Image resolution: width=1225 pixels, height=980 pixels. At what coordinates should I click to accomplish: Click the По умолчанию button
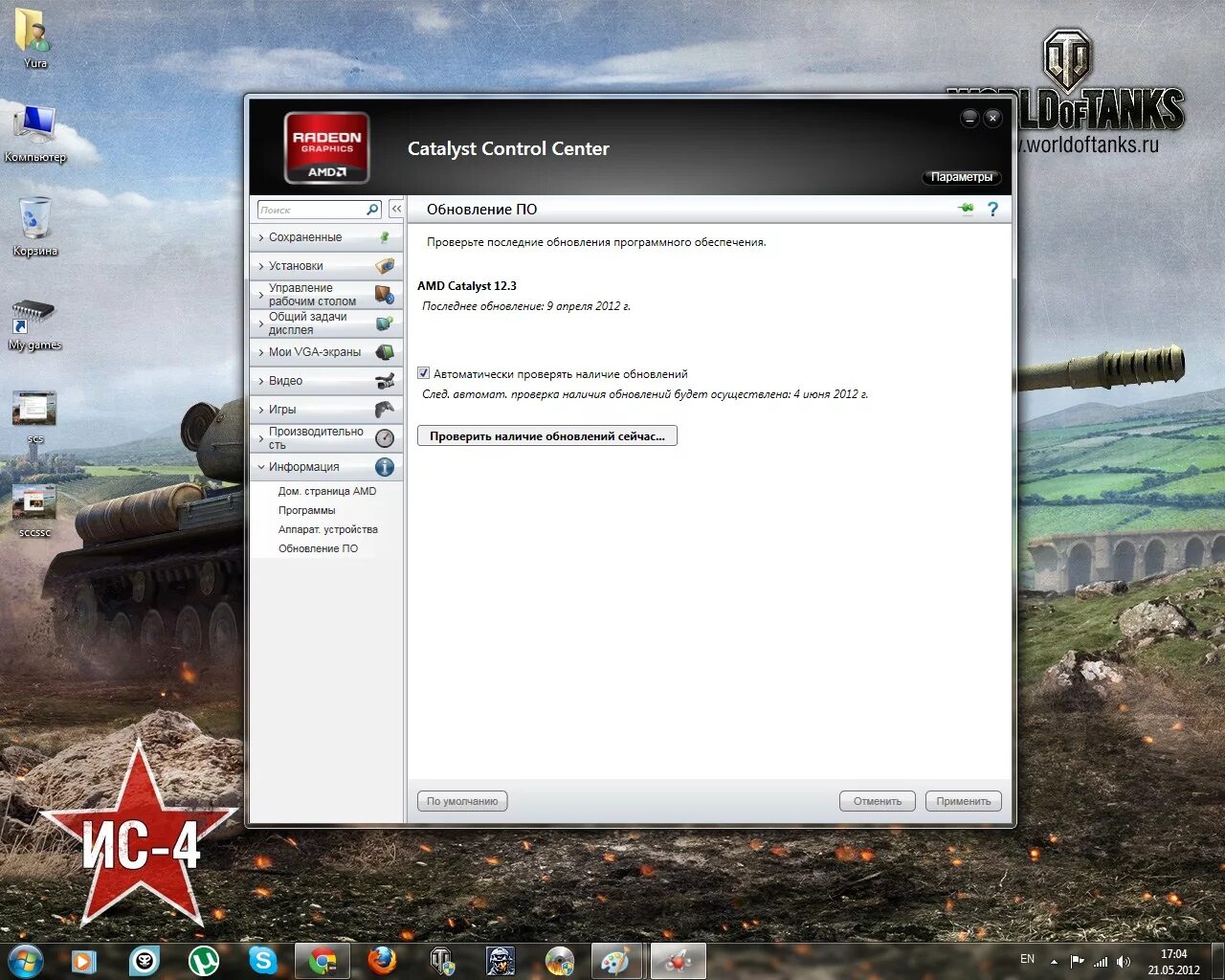tap(462, 801)
